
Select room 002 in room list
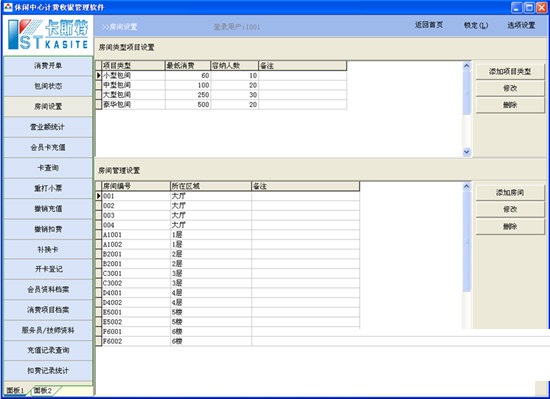(x=228, y=206)
